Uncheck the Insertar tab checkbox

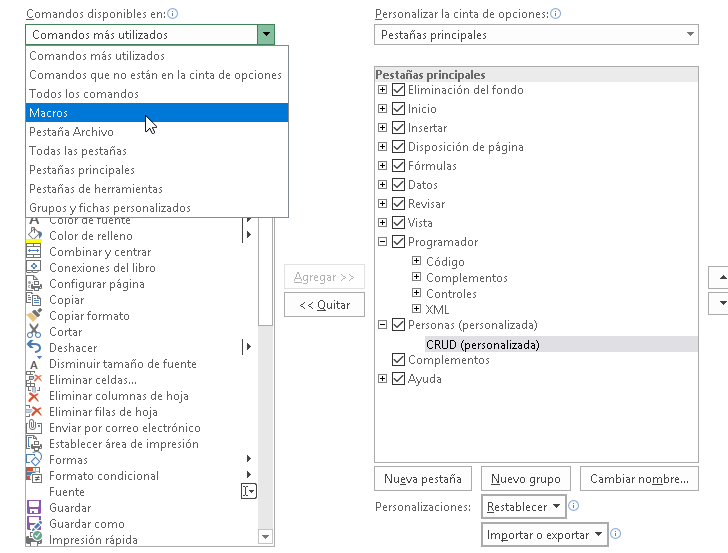click(x=399, y=127)
